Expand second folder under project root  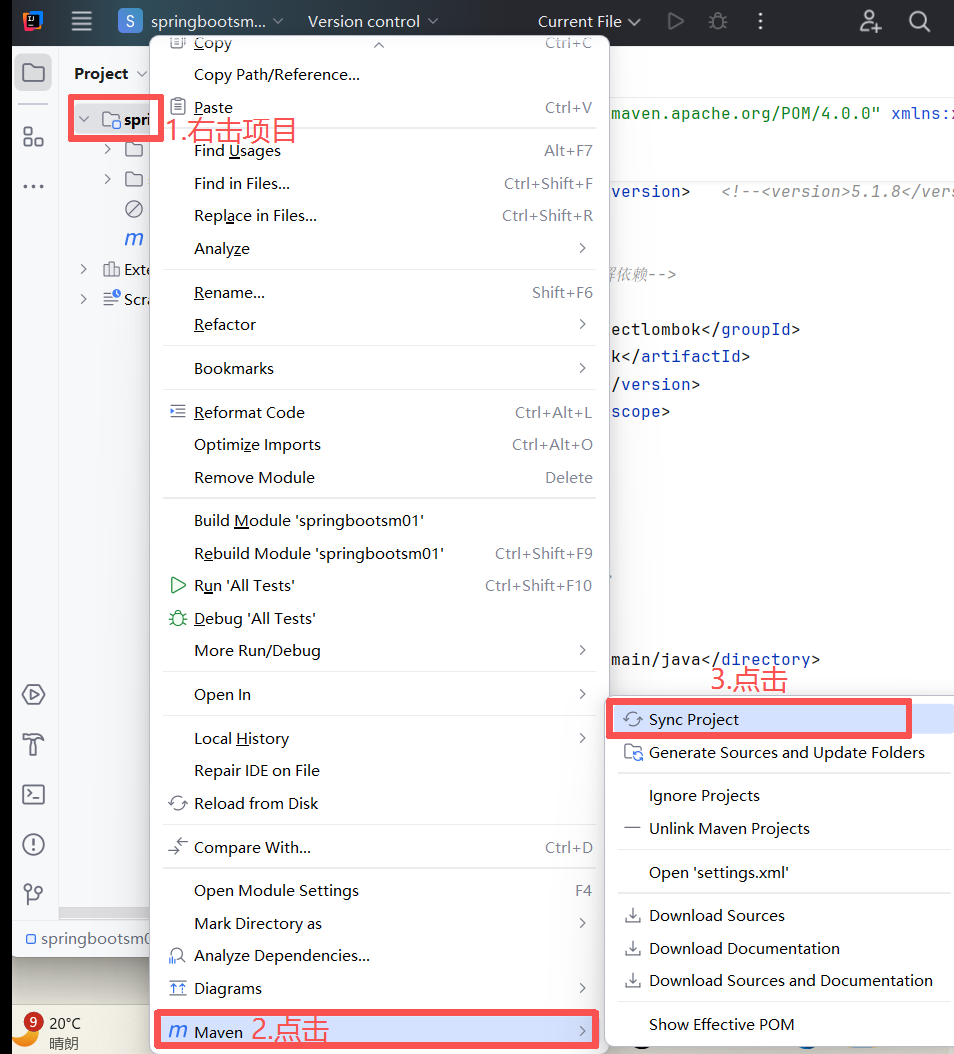tap(108, 179)
